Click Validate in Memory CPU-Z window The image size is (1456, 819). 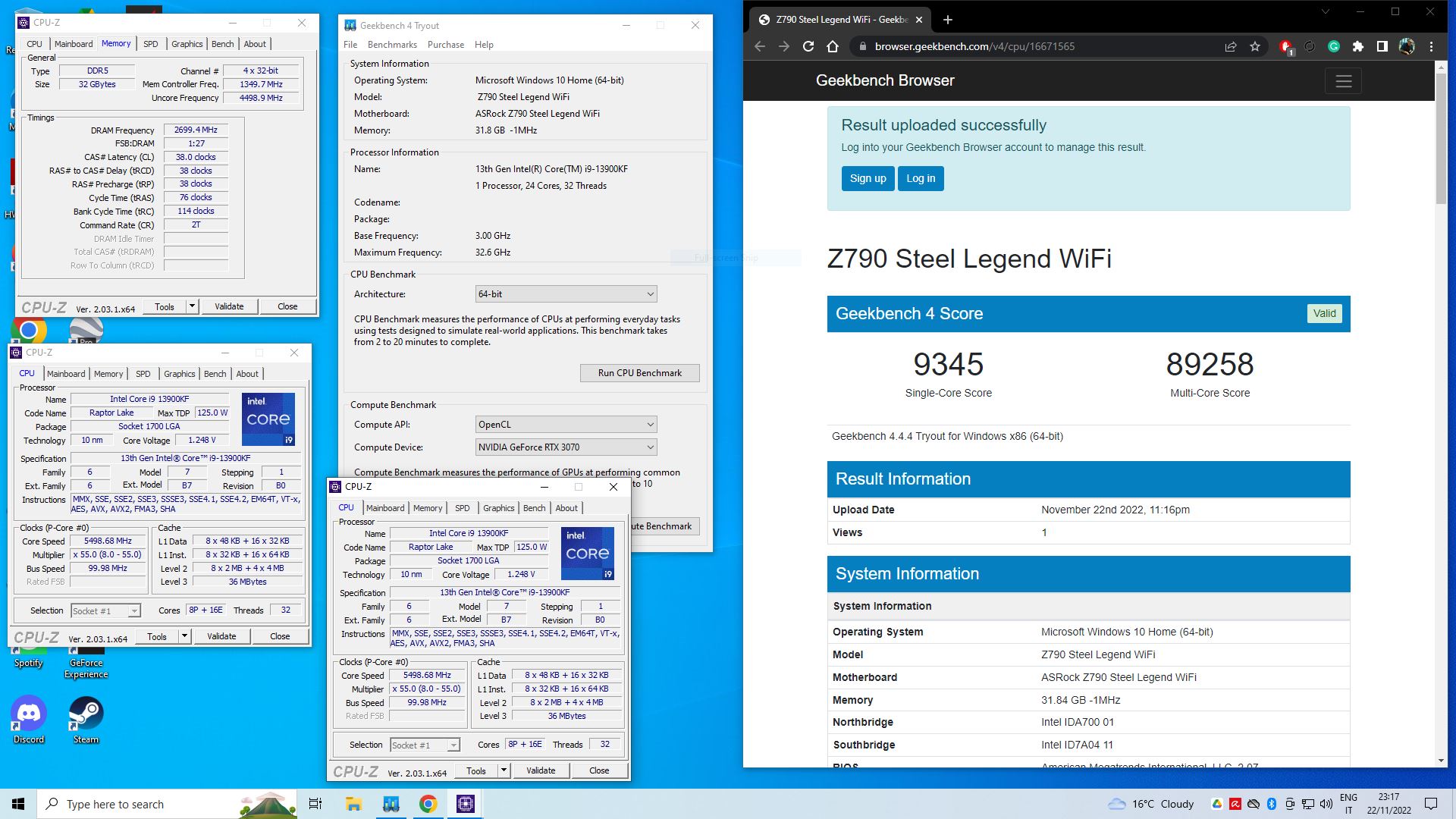pyautogui.click(x=229, y=306)
